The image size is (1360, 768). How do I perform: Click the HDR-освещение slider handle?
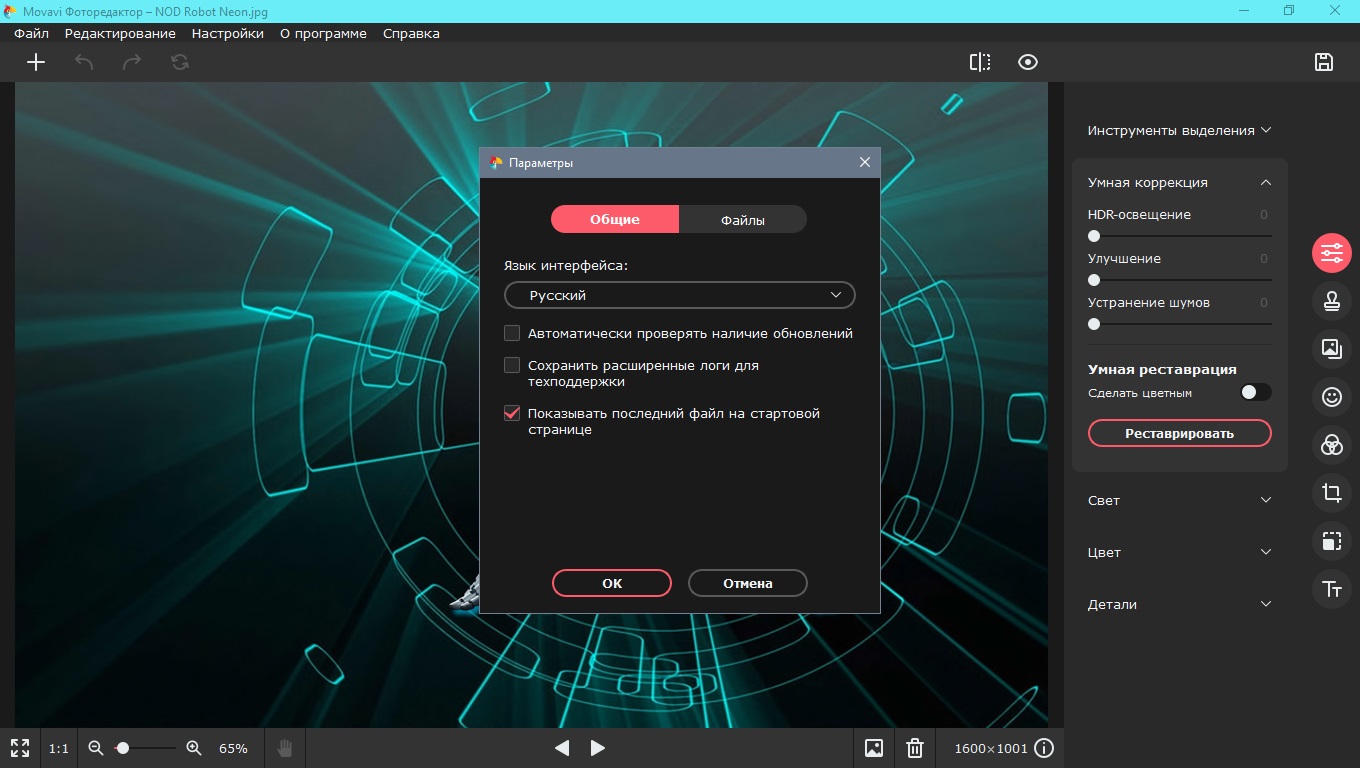coord(1094,237)
